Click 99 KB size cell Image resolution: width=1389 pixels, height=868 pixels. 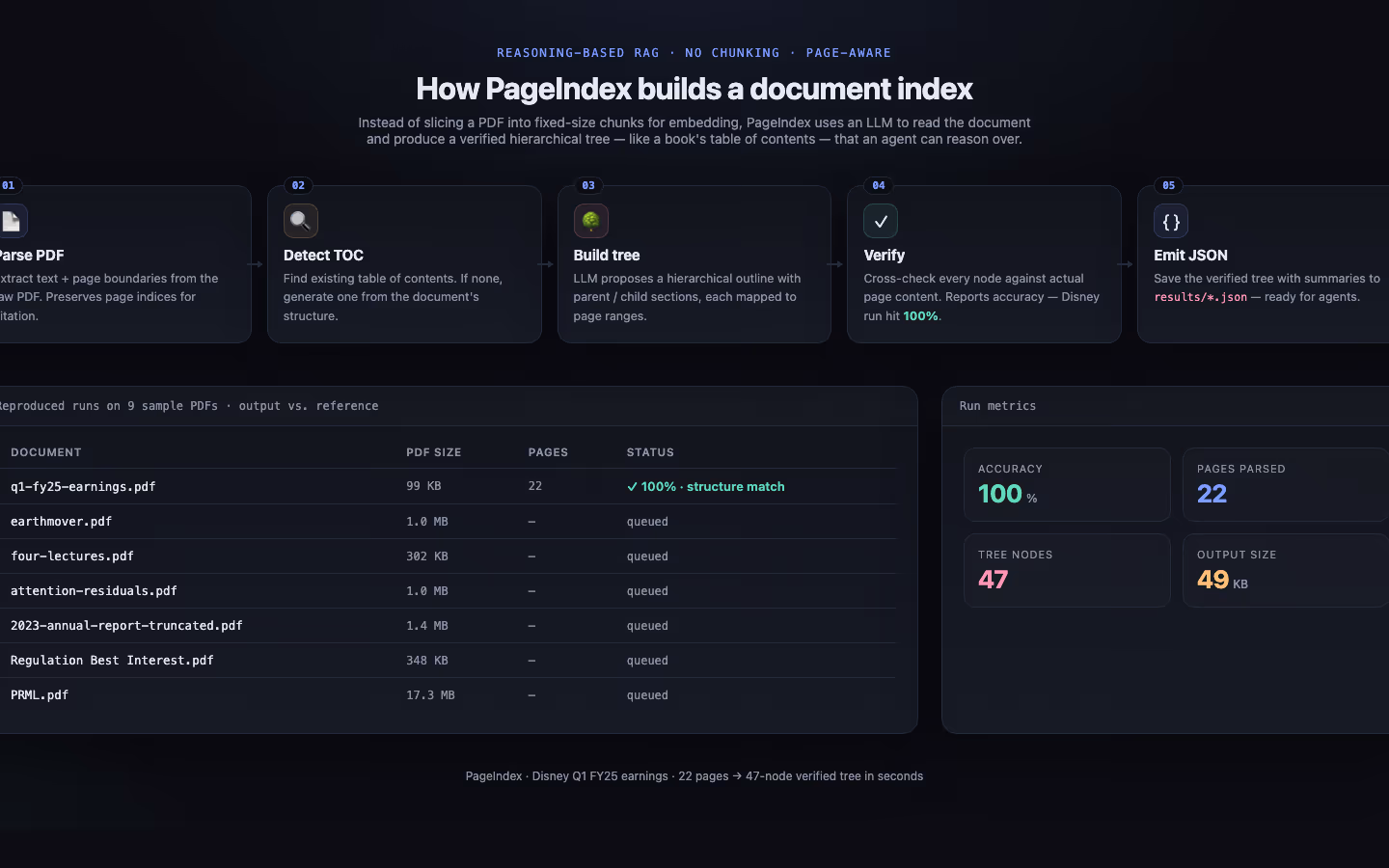point(423,486)
